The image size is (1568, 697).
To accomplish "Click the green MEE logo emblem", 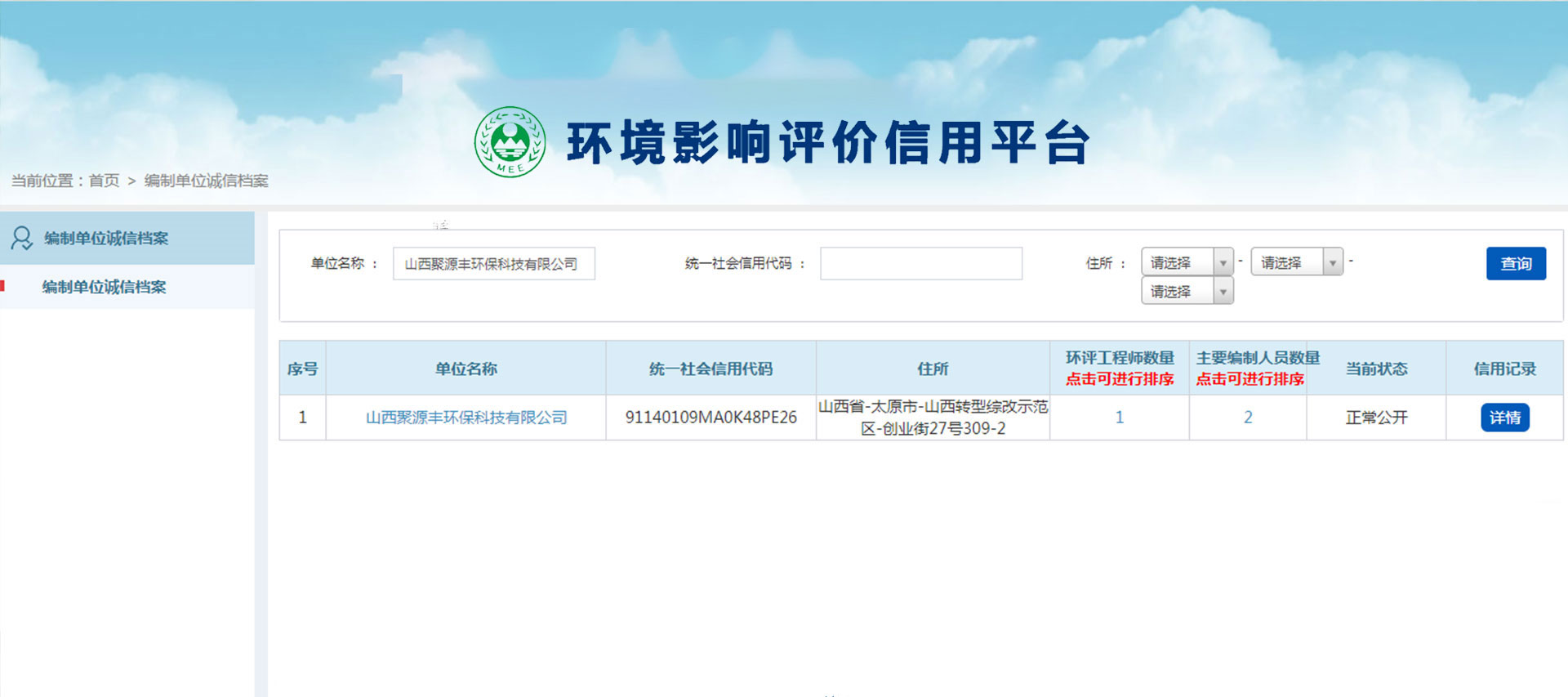I will click(510, 142).
